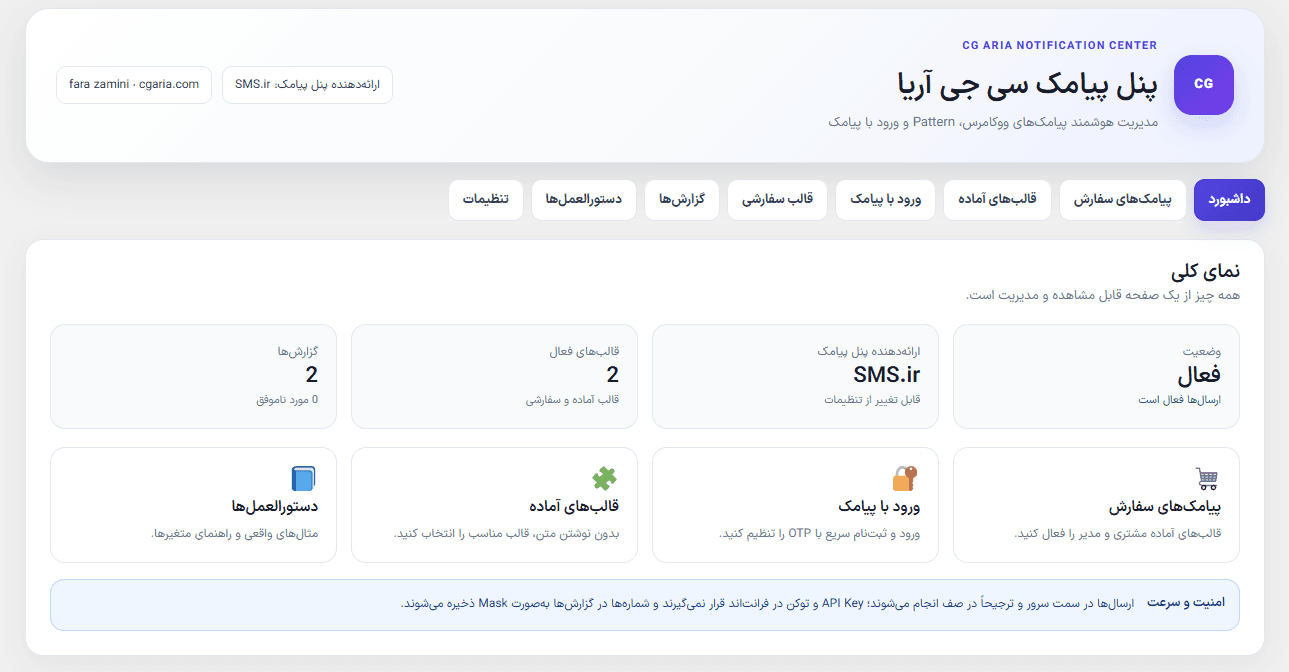Go to the ورود با پیامک tab
The image size is (1289, 672).
(x=885, y=200)
